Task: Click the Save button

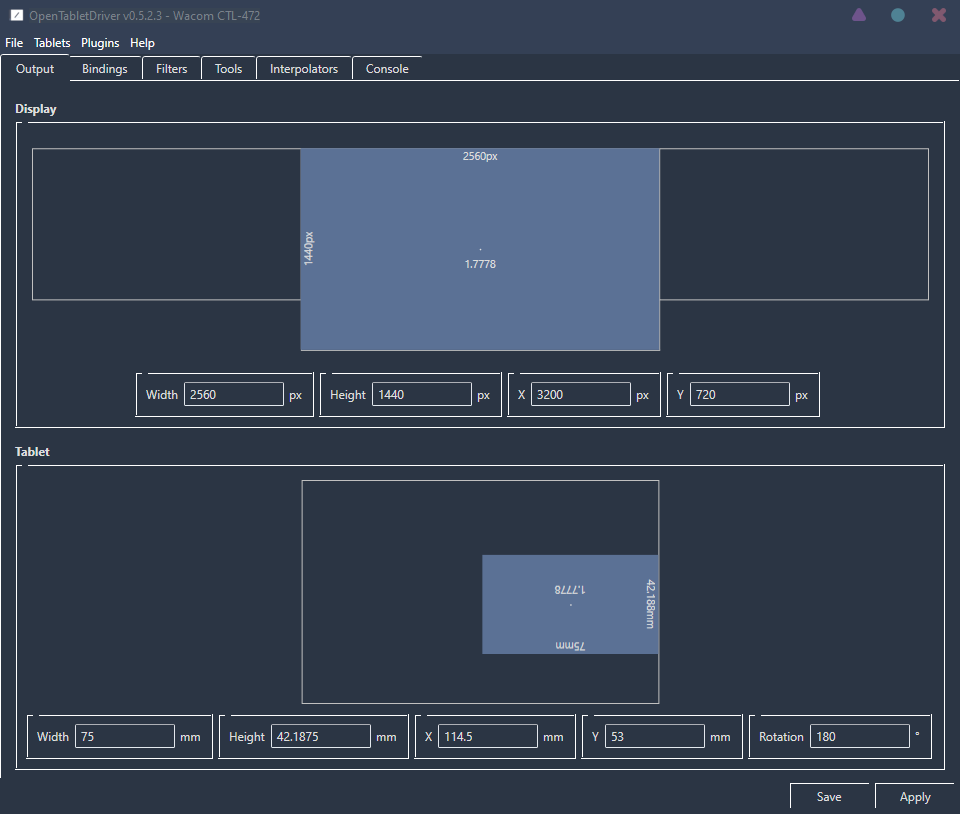Action: point(829,797)
